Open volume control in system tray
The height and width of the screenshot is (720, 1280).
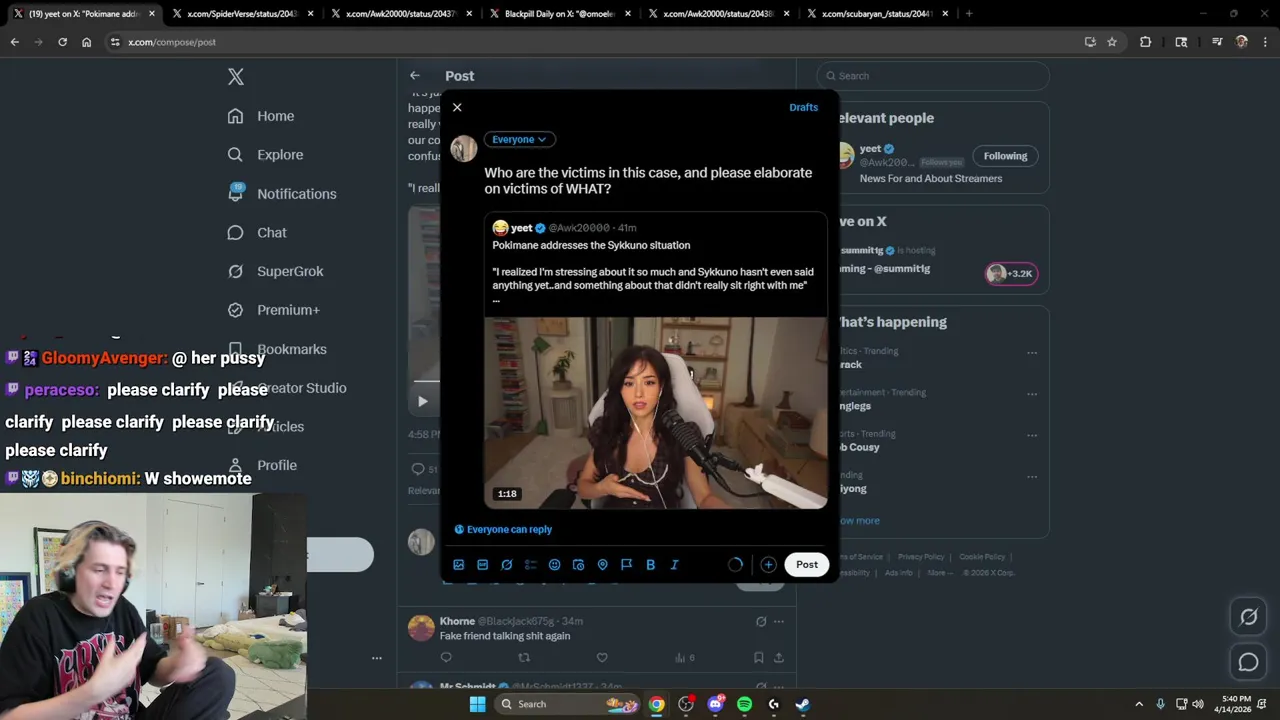[1199, 704]
